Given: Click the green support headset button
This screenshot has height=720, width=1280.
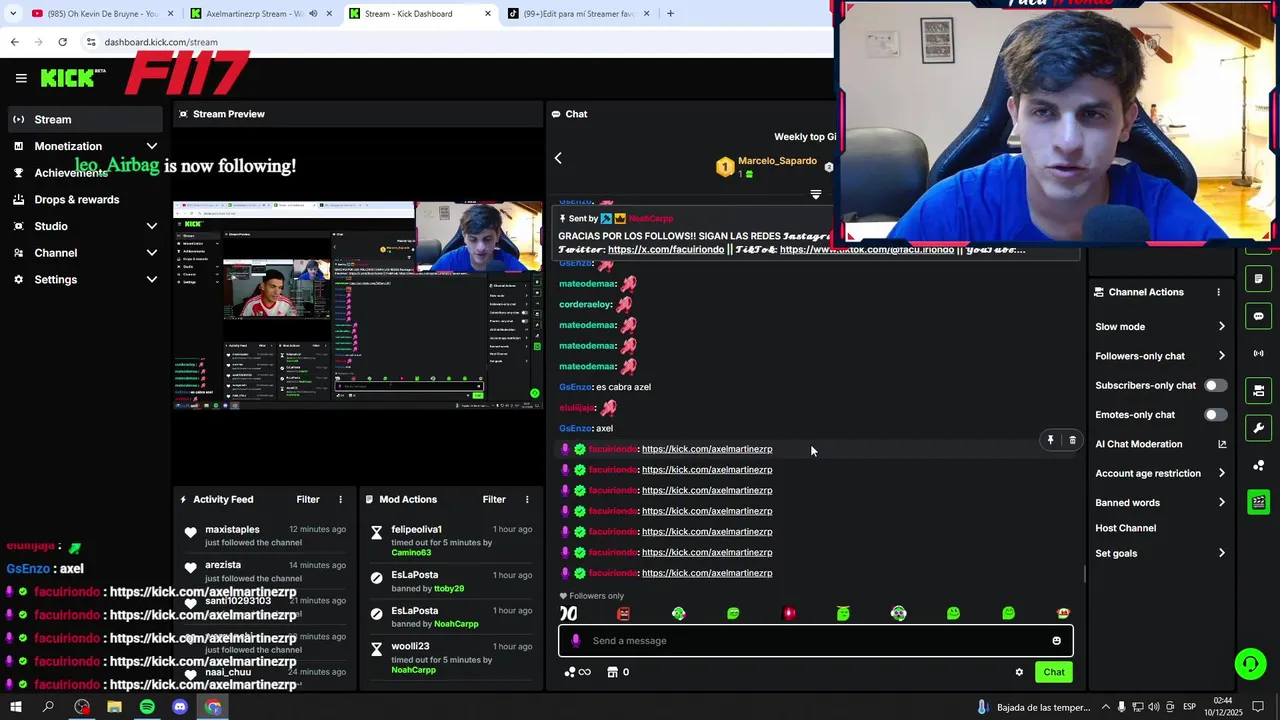Looking at the screenshot, I should pyautogui.click(x=1249, y=664).
